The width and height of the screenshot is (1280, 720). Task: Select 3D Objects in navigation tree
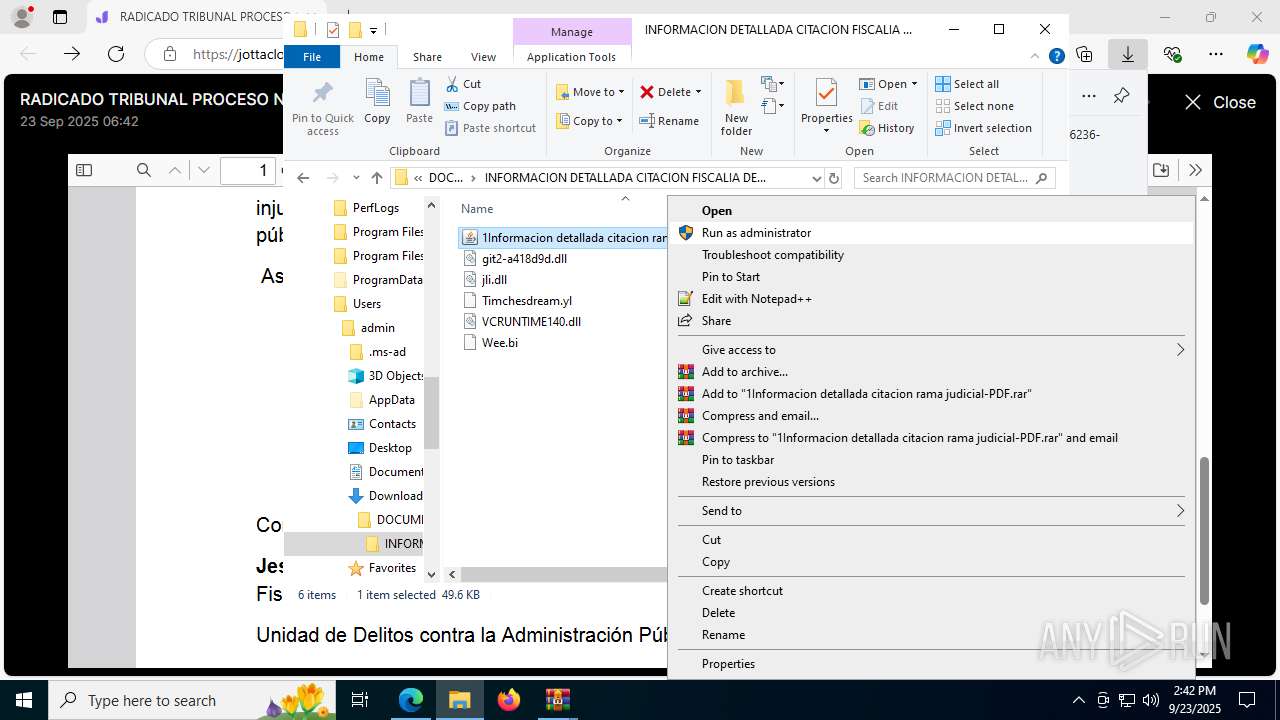tap(397, 376)
